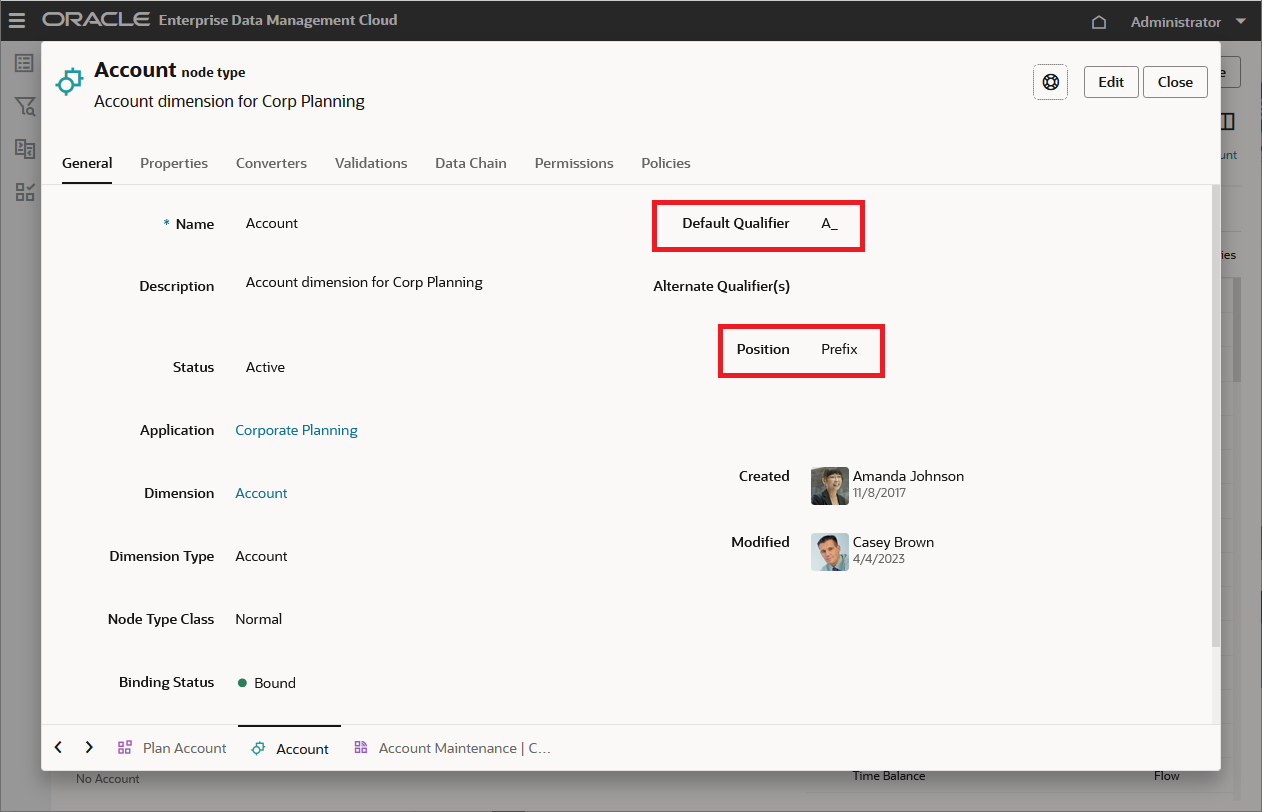Go to Home via house icon
The width and height of the screenshot is (1262, 812).
(1099, 21)
